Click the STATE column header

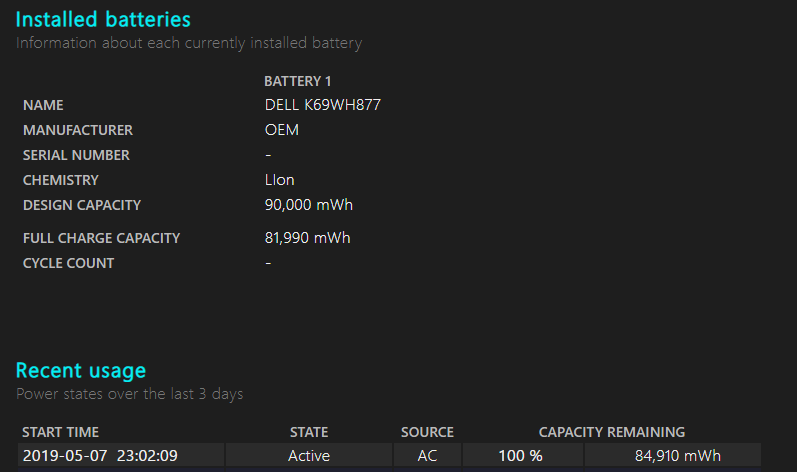[309, 432]
